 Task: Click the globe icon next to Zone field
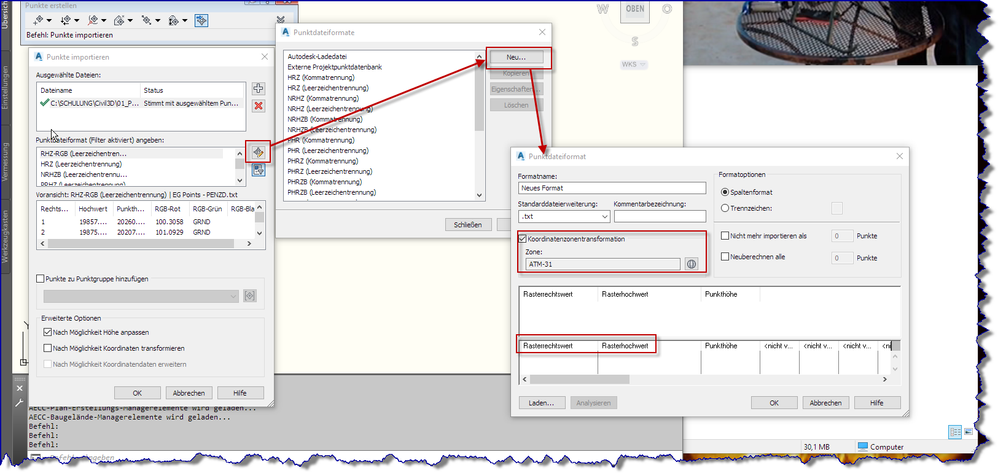tap(692, 264)
